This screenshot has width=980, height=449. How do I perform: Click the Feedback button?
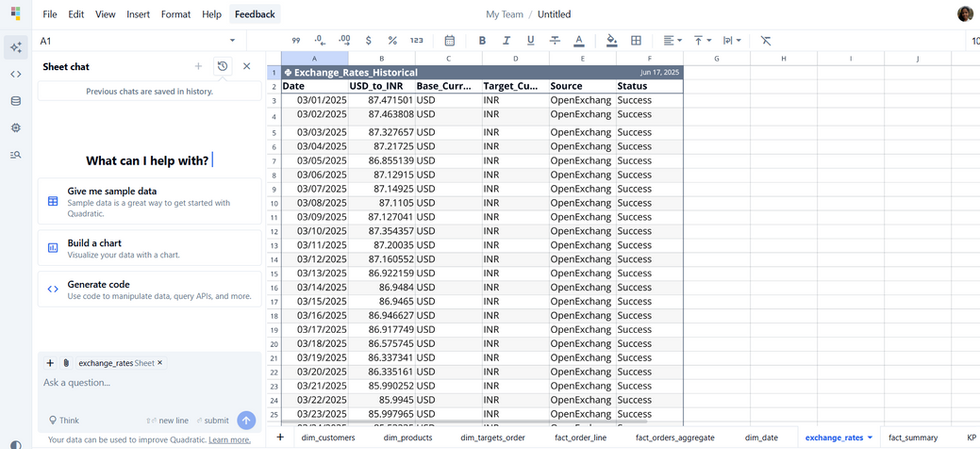point(255,14)
